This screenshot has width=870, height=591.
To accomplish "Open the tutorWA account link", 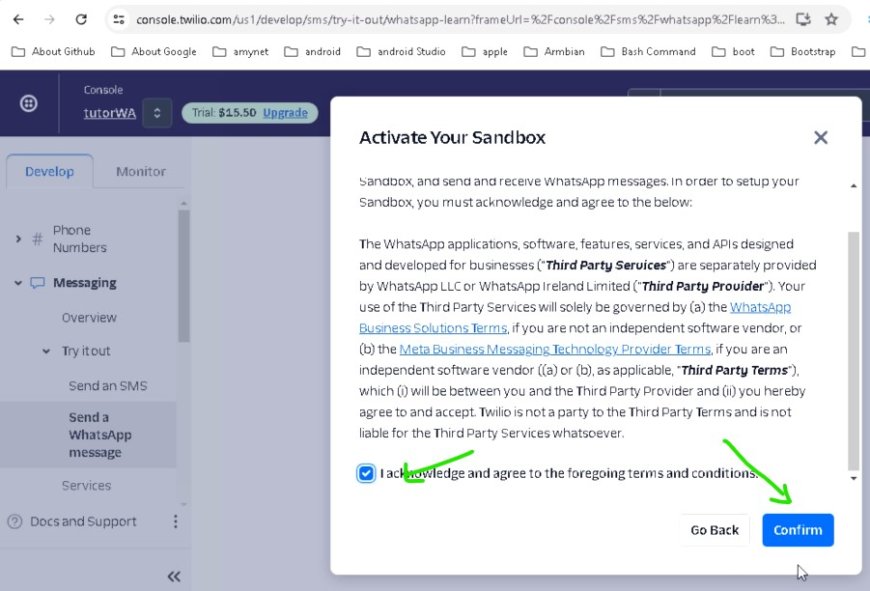I will (x=109, y=113).
